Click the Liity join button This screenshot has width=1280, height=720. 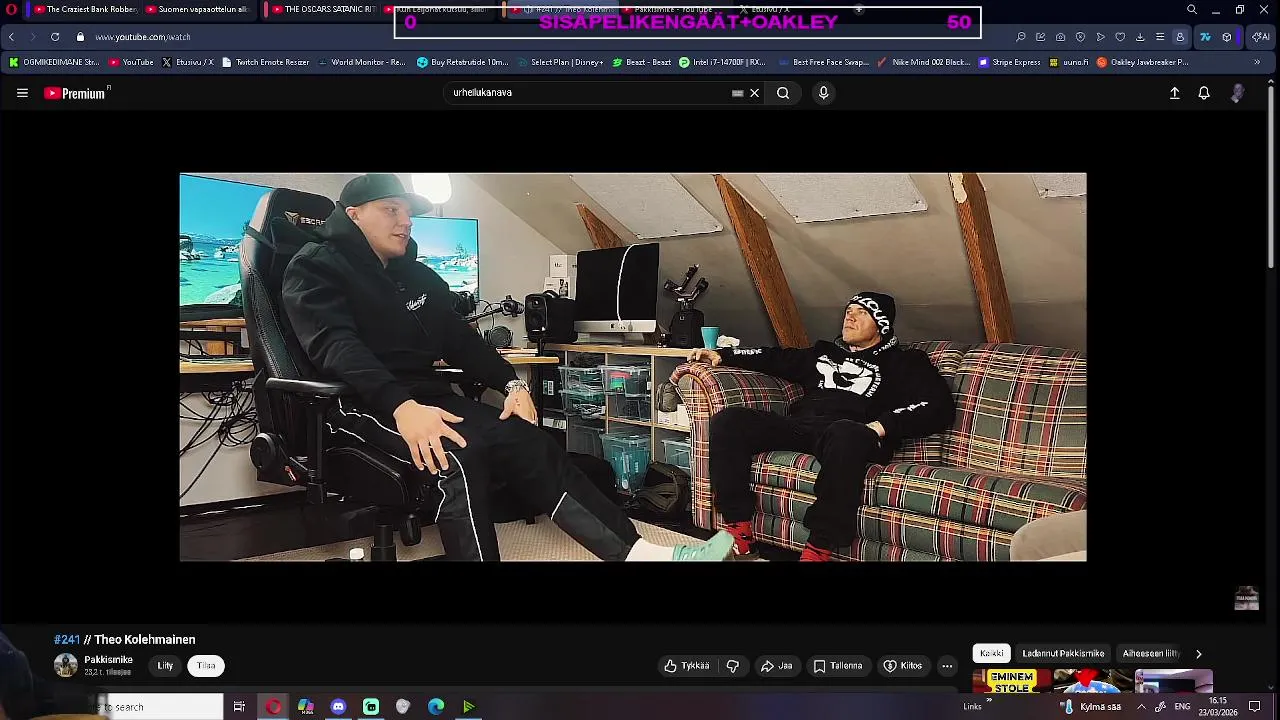(165, 666)
